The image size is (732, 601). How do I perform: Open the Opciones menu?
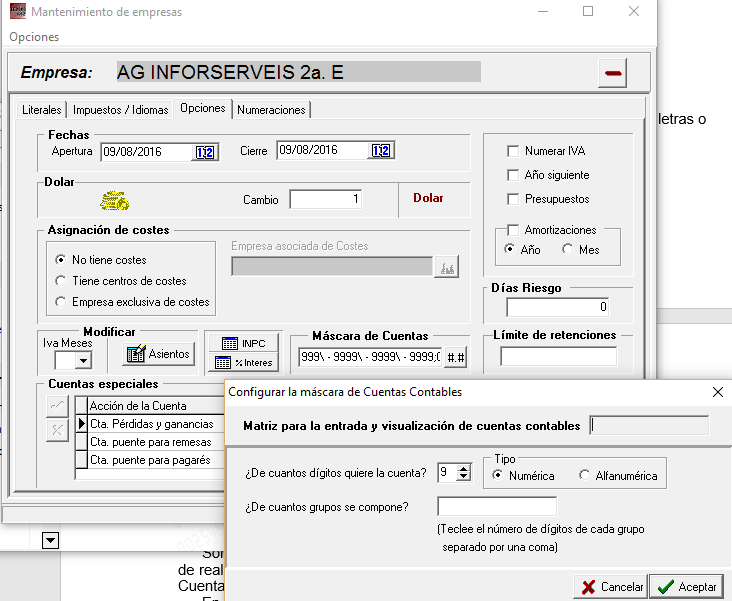[x=34, y=37]
